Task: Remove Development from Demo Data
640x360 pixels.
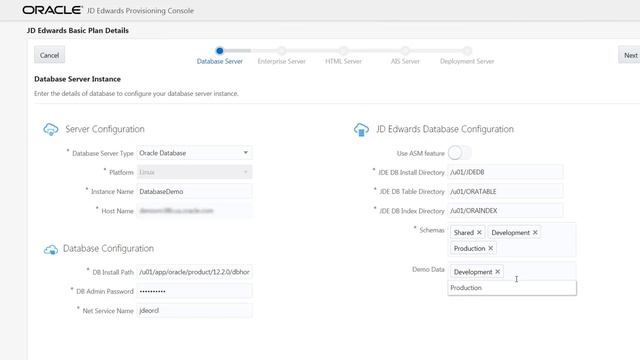Action: coord(498,271)
